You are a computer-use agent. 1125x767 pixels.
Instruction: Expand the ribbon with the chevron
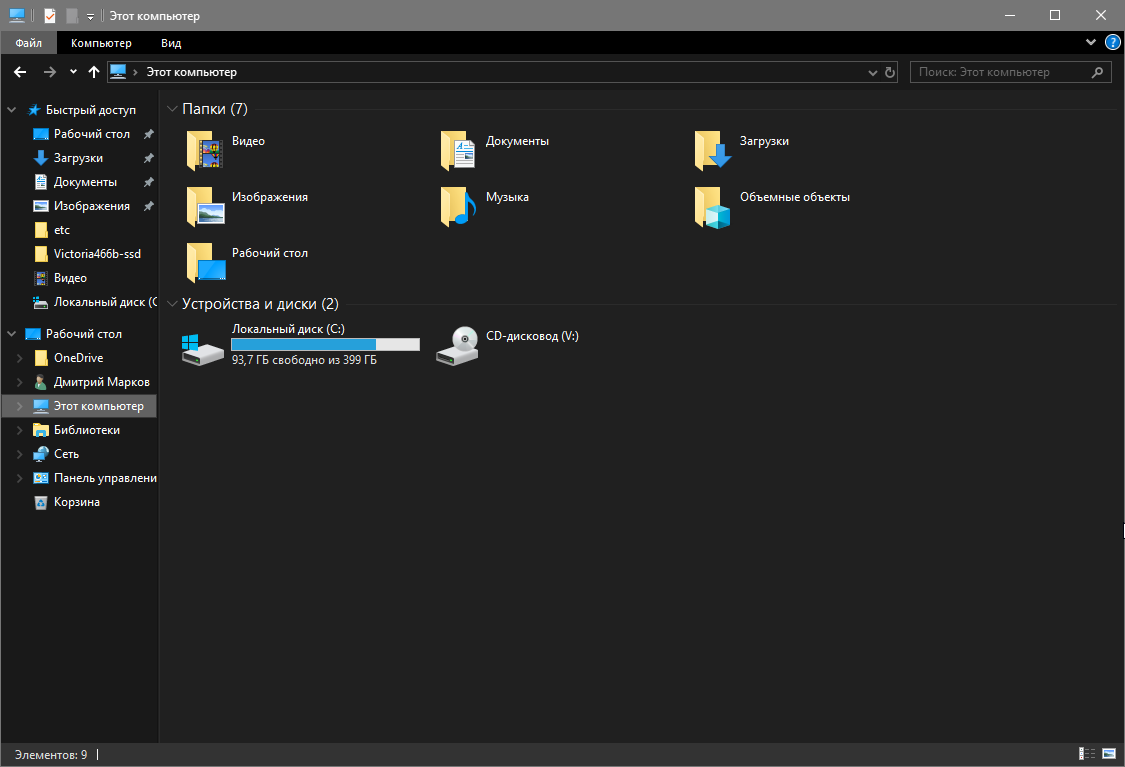(x=1091, y=42)
